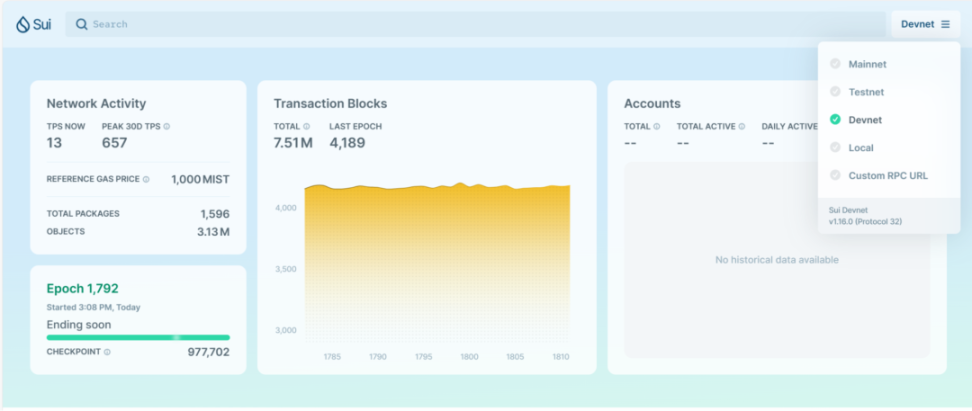Click the hamburger icon beside Devnet
The image size is (972, 411).
point(945,24)
